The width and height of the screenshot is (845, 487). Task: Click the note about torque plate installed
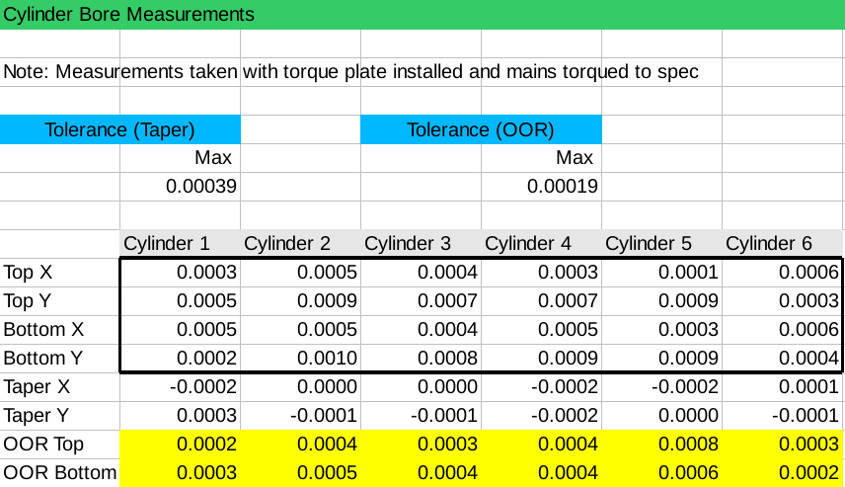(351, 72)
